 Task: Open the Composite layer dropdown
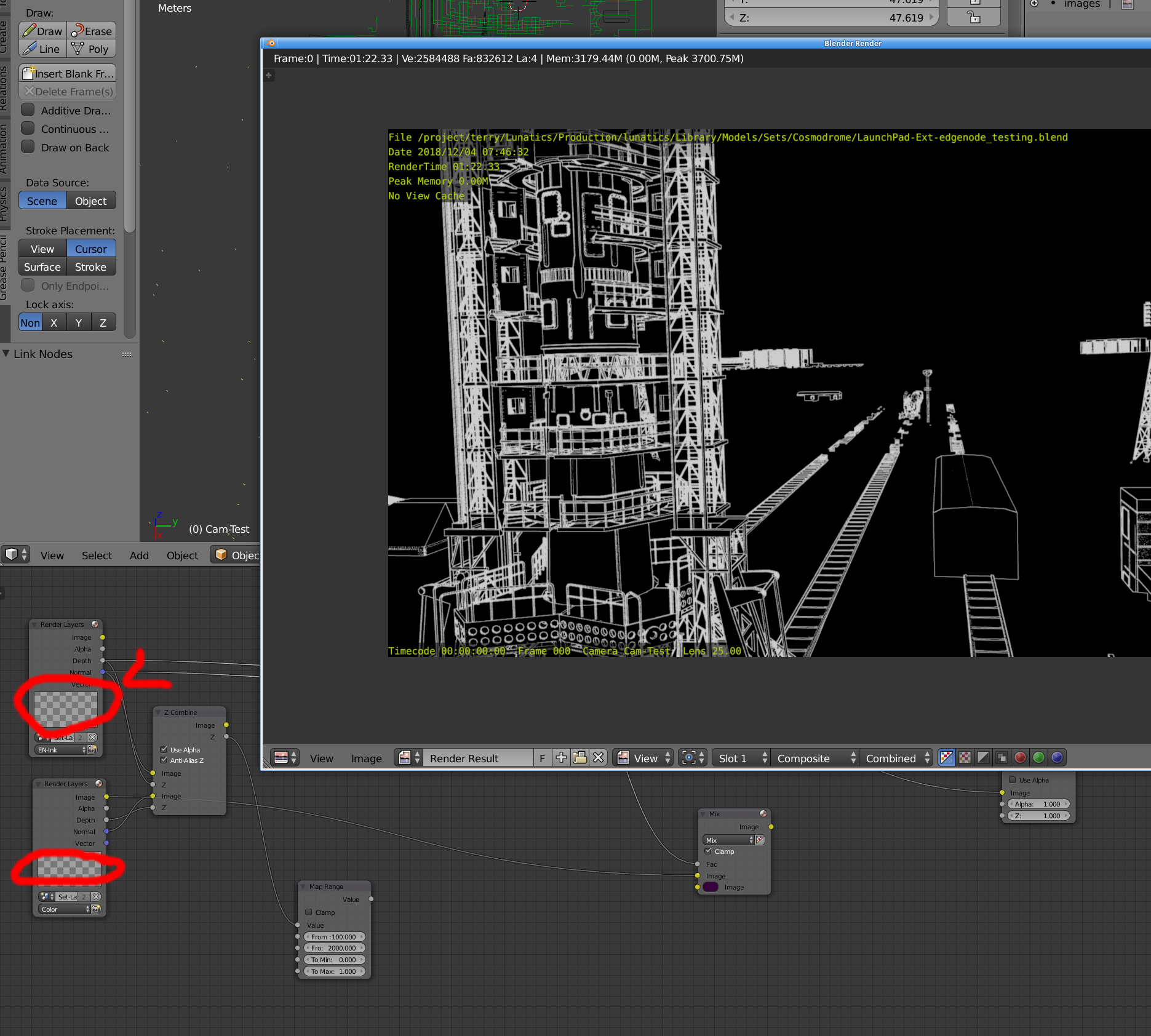816,758
